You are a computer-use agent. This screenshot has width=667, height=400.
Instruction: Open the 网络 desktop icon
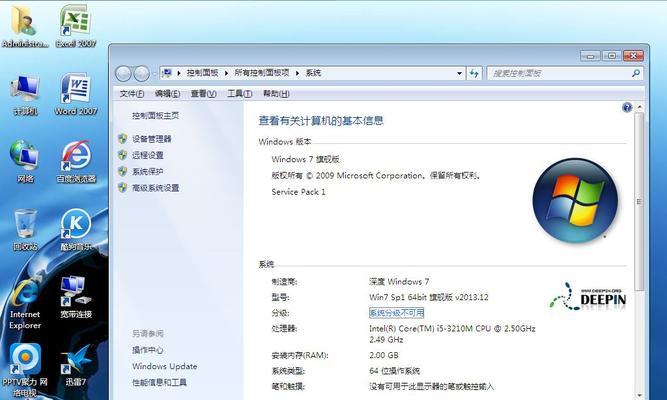pyautogui.click(x=25, y=162)
